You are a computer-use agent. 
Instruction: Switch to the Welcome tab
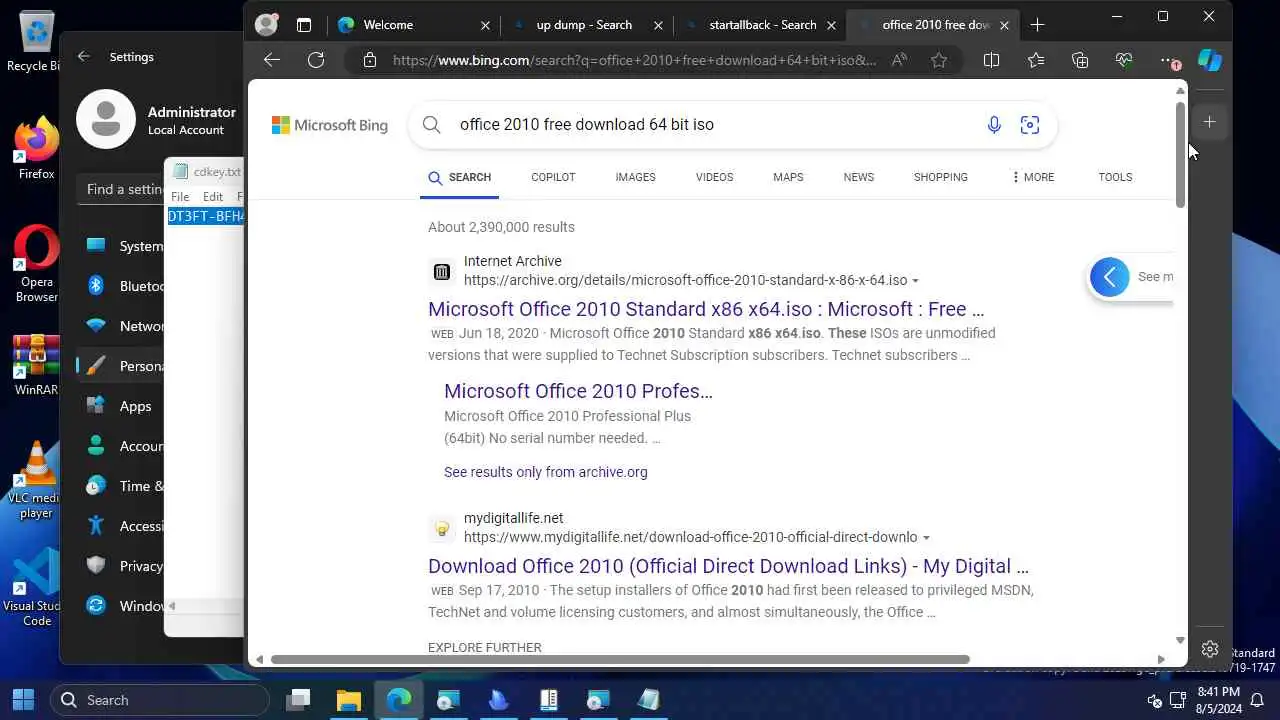click(415, 25)
